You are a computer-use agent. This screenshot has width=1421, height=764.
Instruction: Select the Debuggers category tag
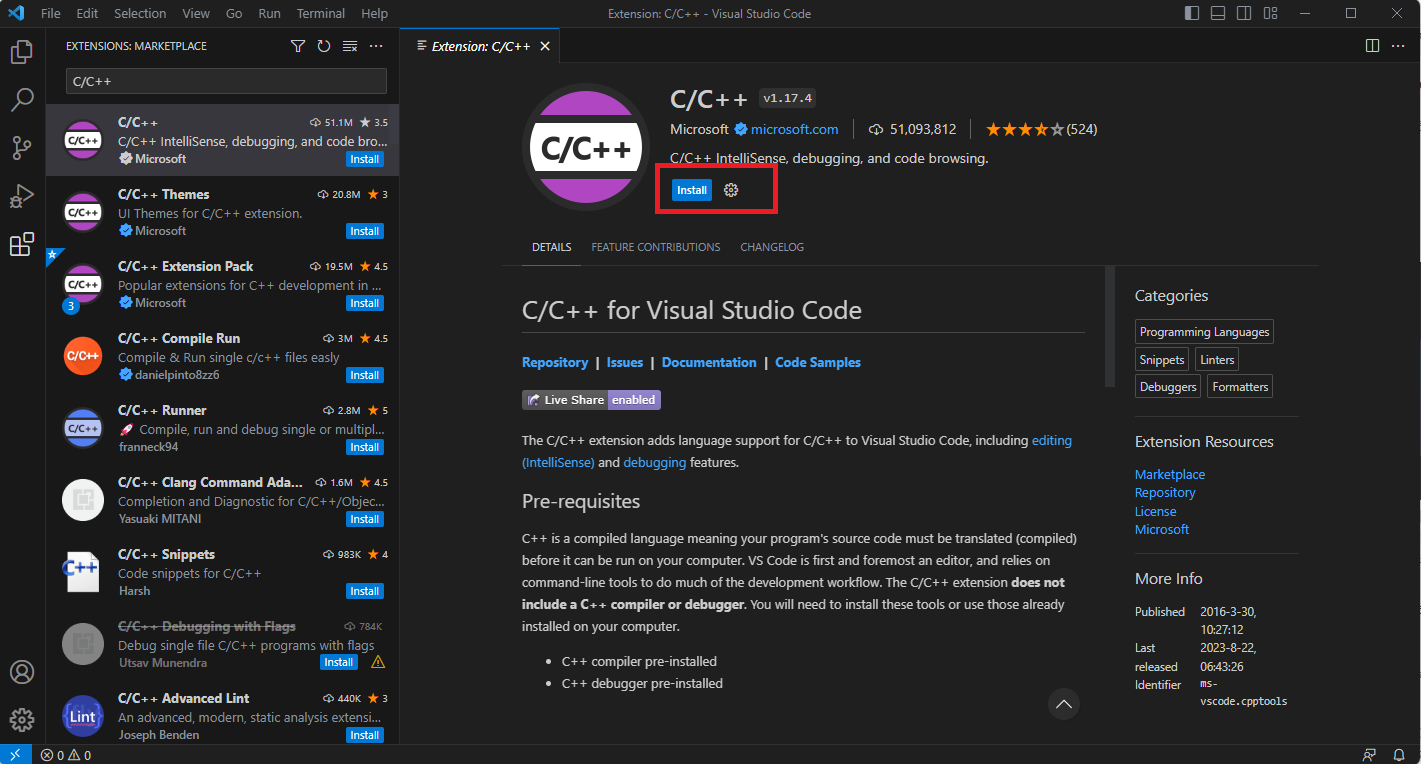pos(1168,386)
